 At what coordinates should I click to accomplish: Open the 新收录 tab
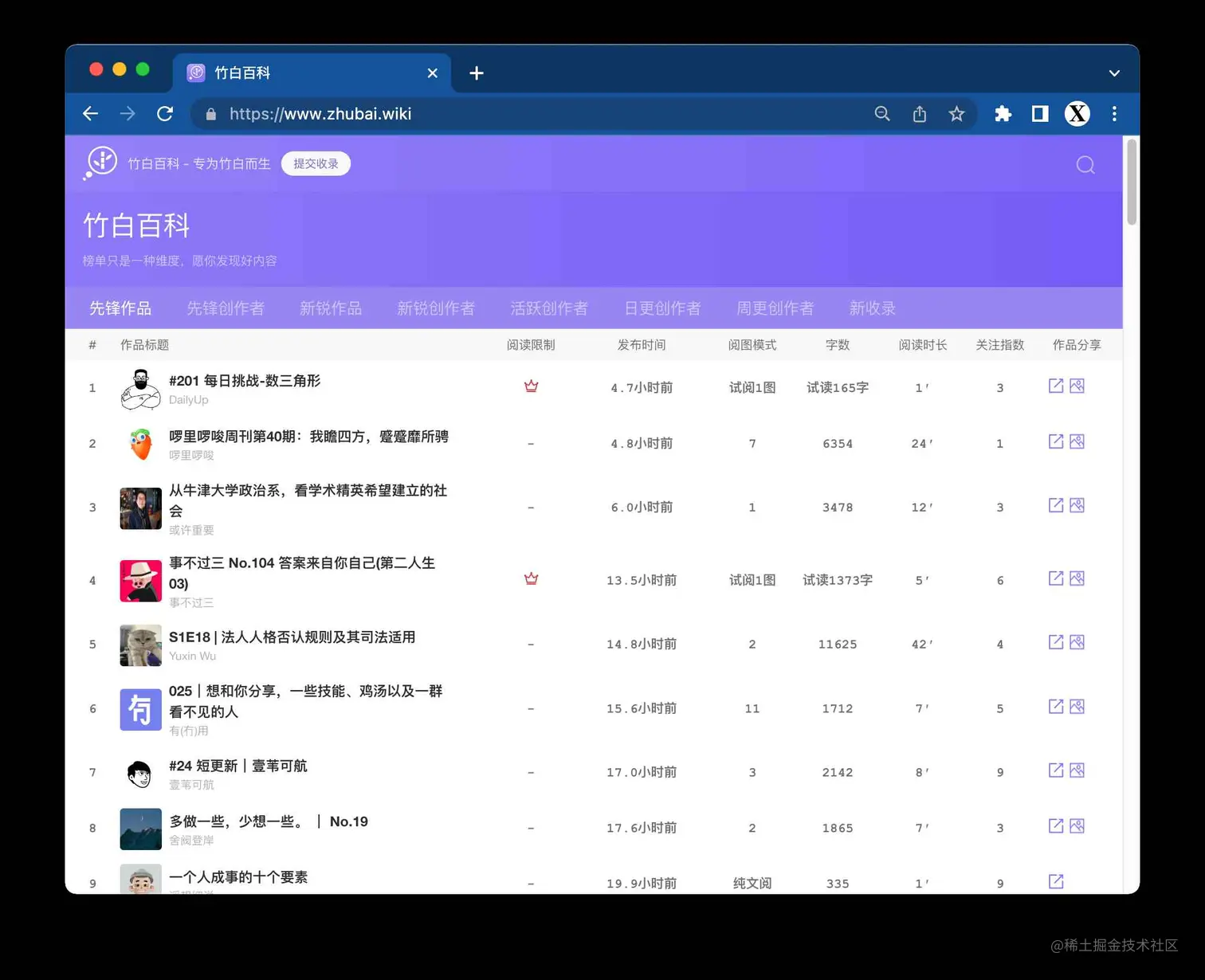pos(872,308)
